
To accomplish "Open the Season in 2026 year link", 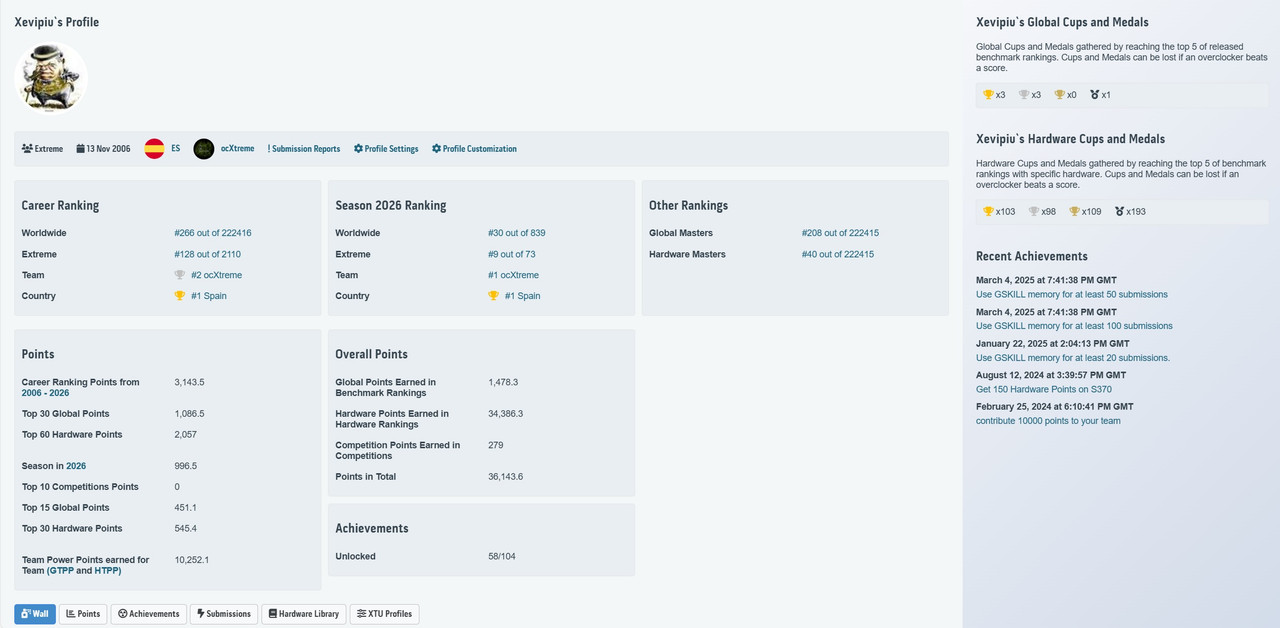I will pyautogui.click(x=76, y=466).
